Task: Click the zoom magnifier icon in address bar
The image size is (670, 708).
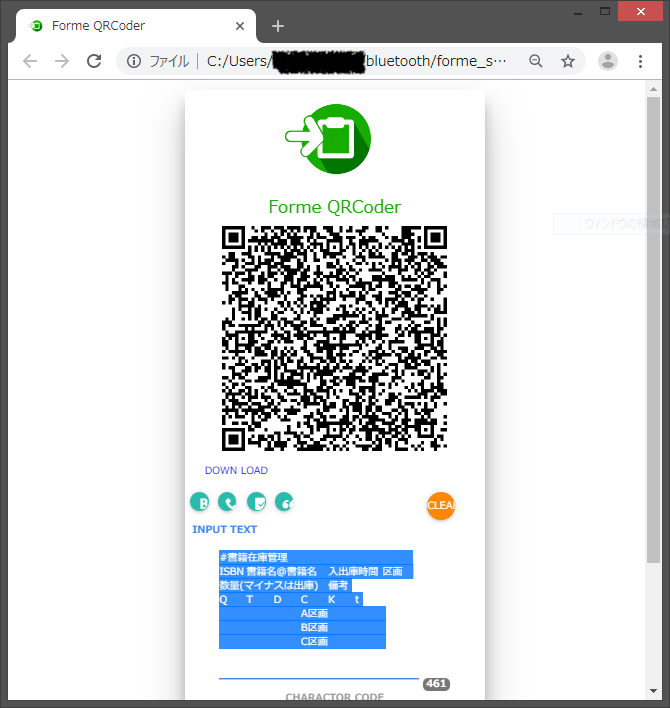Action: click(536, 61)
